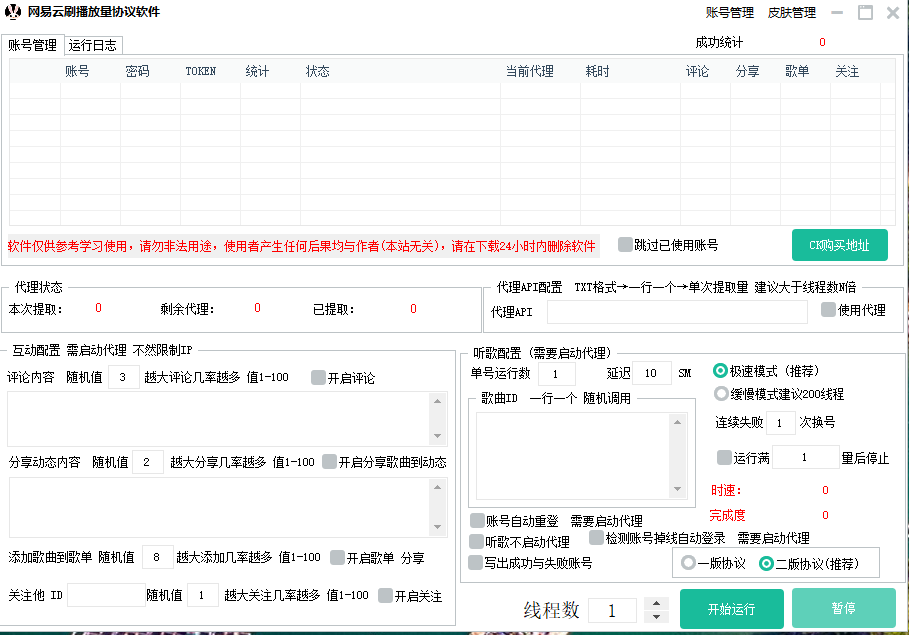Enable 账号自动重登 checkbox
909x635 pixels.
pyautogui.click(x=477, y=520)
